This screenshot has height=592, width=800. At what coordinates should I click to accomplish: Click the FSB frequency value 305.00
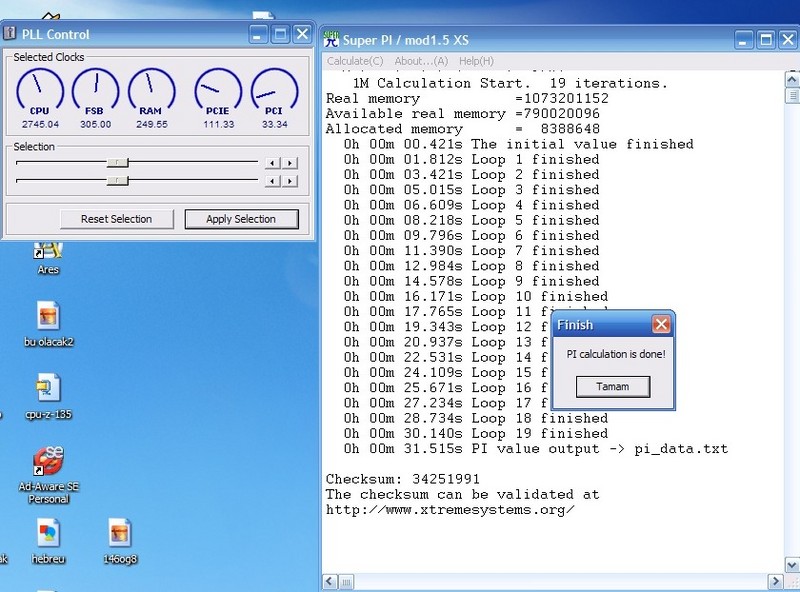click(95, 124)
